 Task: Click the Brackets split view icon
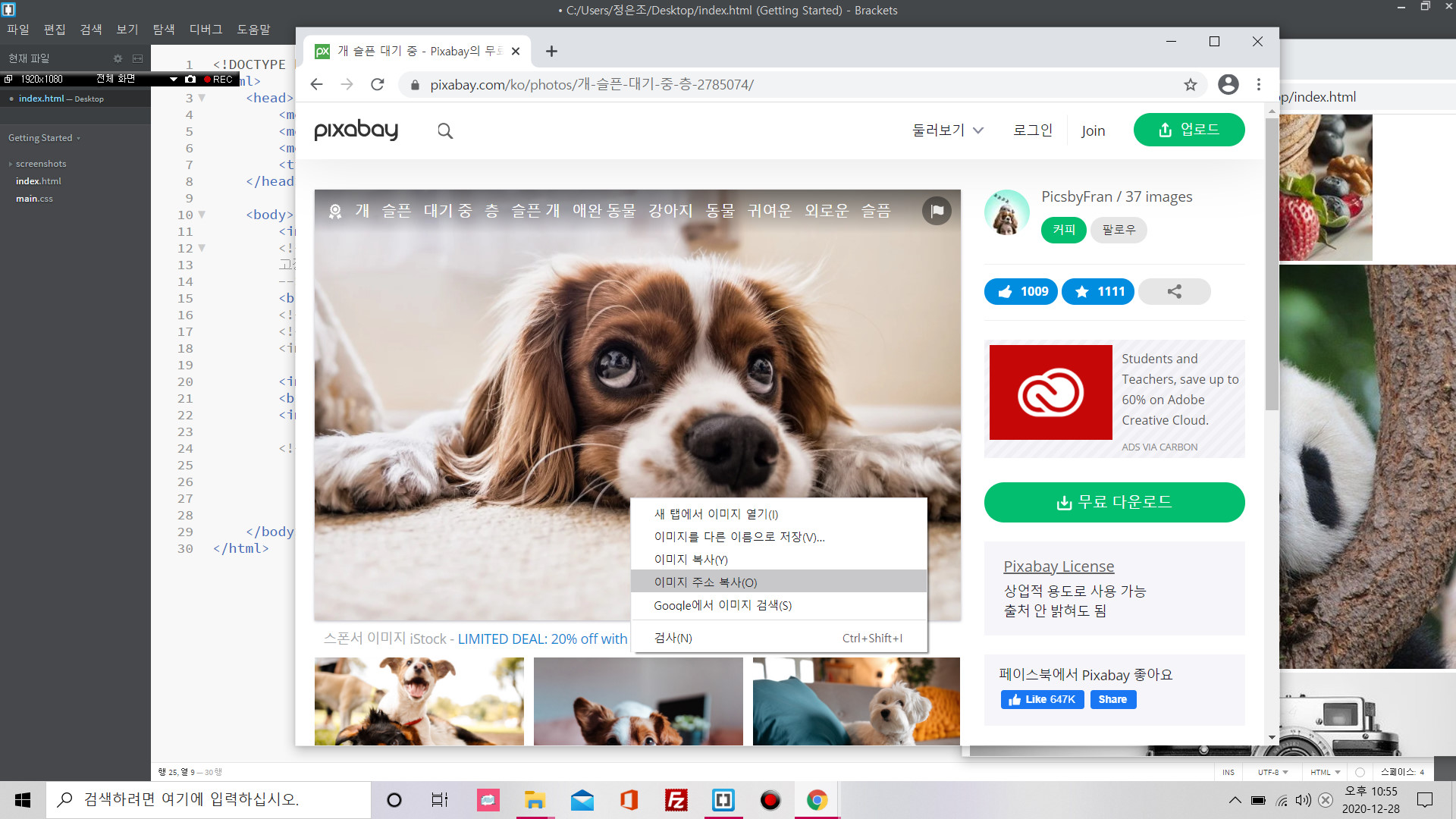137,58
